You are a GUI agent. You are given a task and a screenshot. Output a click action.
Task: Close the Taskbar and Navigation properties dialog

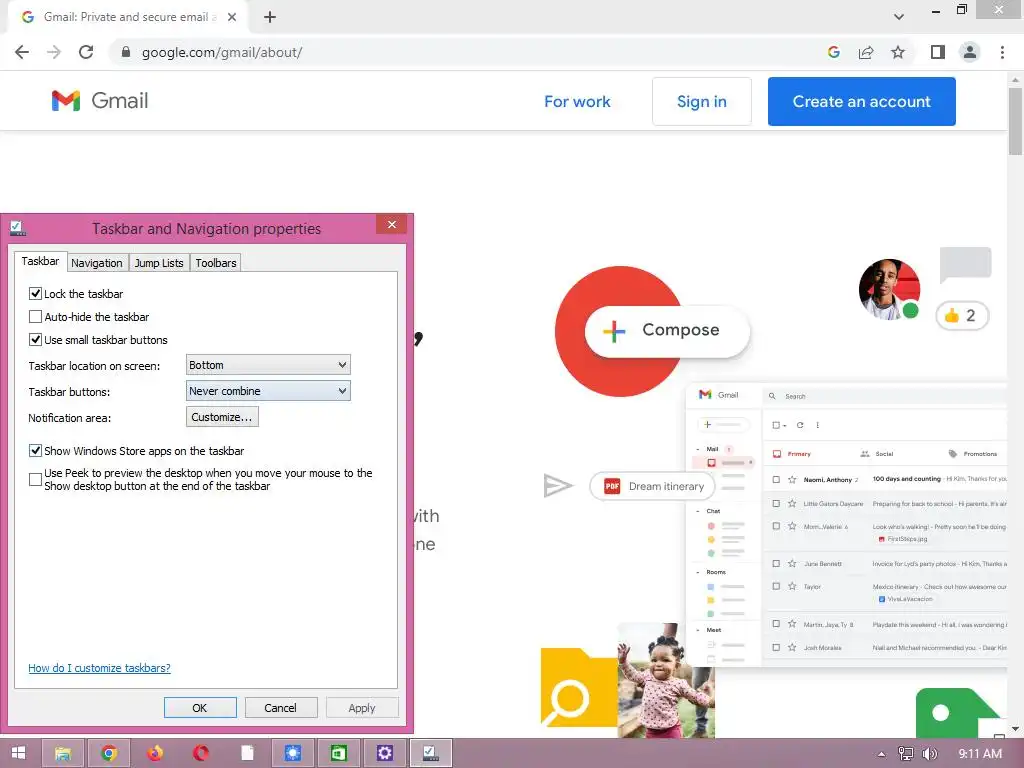coord(391,225)
